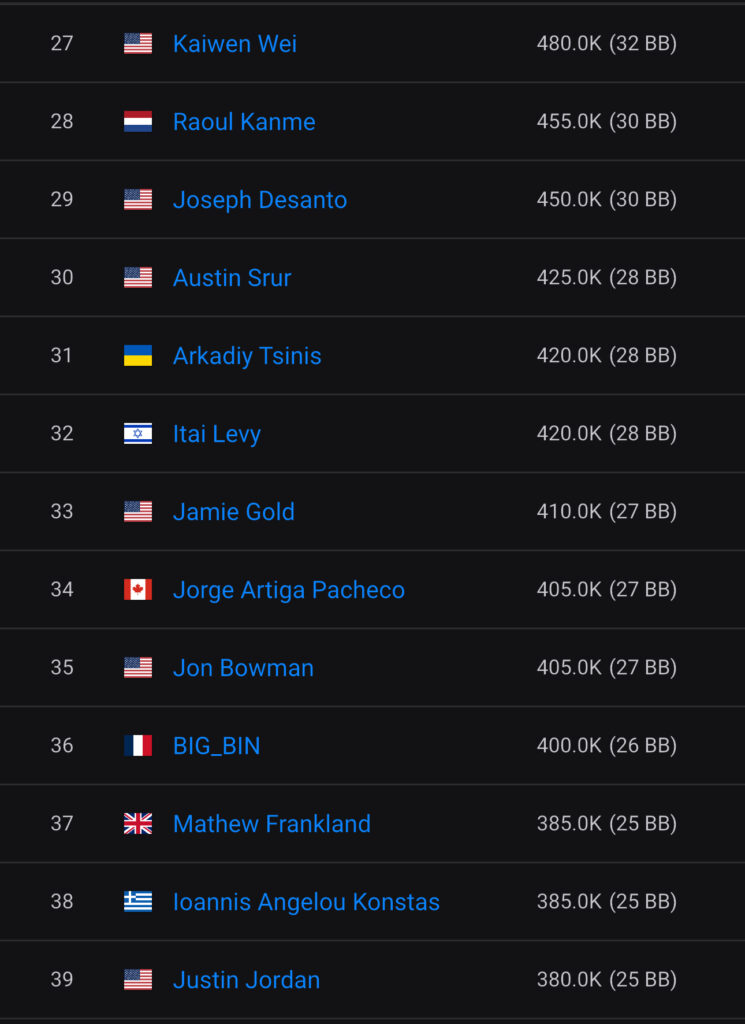The height and width of the screenshot is (1024, 745).
Task: Click the BIG_BIN player name
Action: click(216, 746)
